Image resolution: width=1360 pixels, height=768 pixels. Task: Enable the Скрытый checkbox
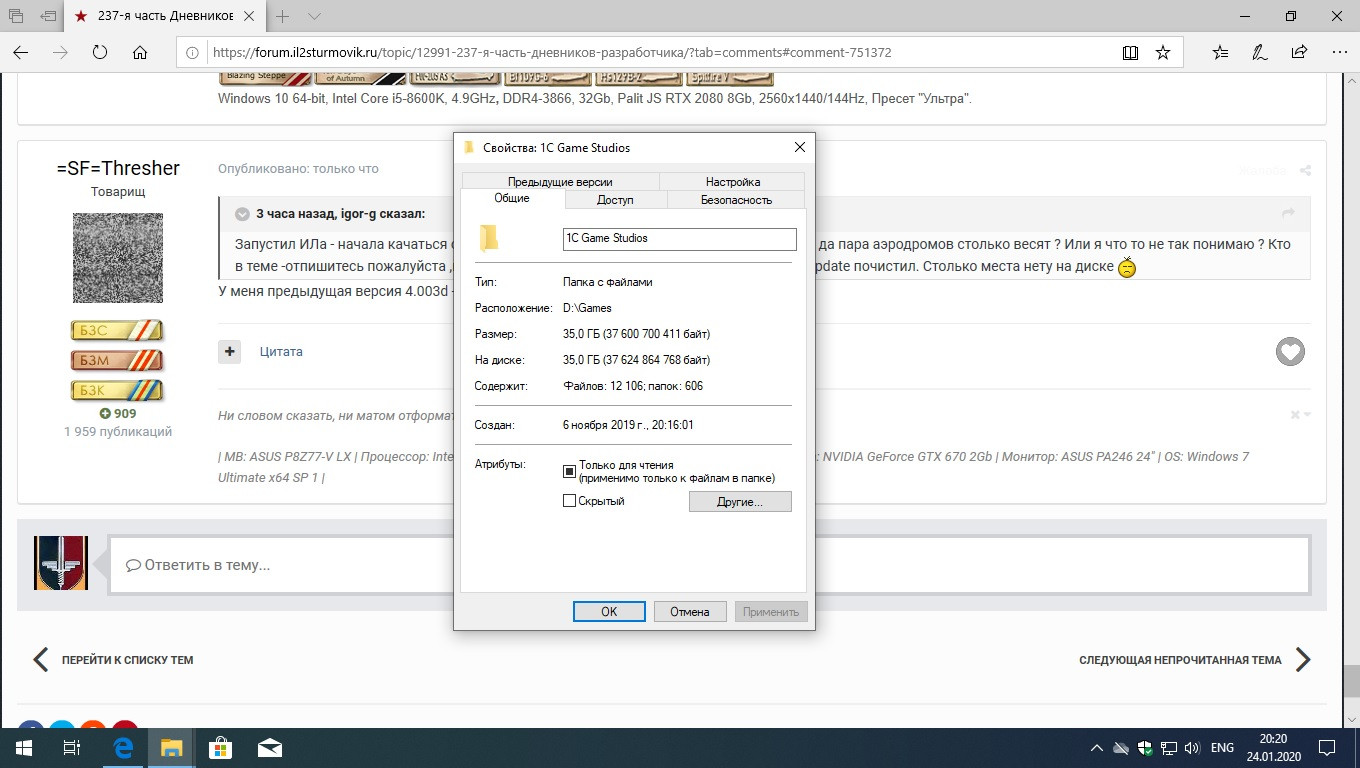tap(570, 501)
